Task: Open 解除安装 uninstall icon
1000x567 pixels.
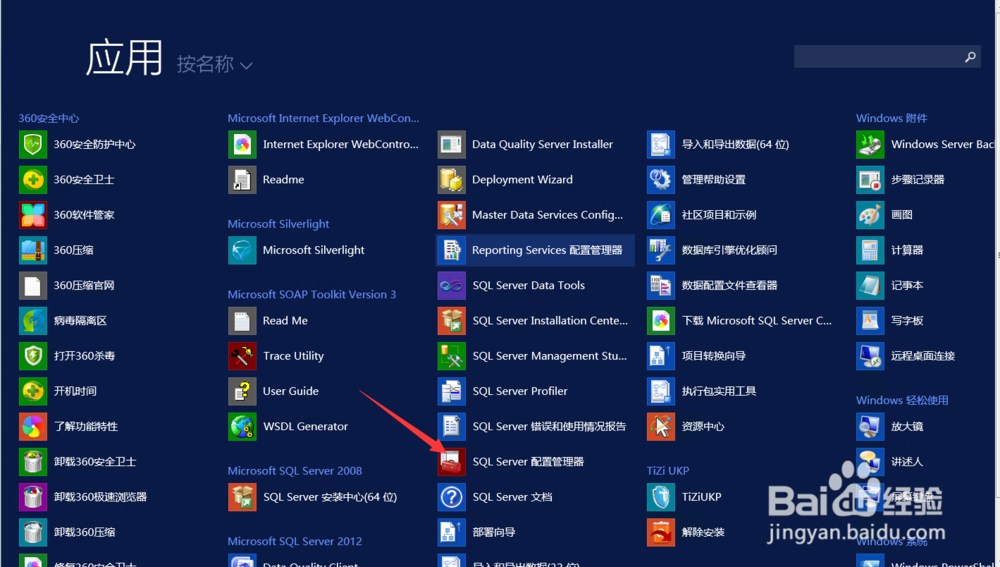Action: (x=661, y=532)
